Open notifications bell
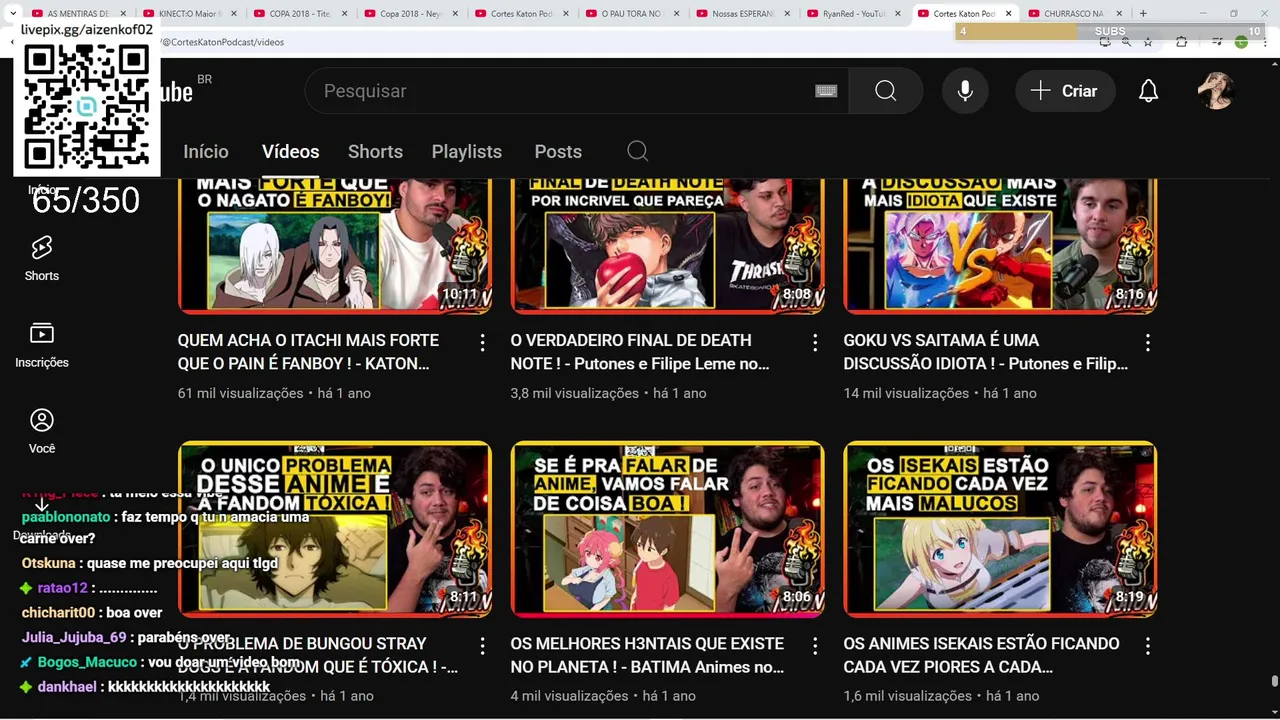Image resolution: width=1280 pixels, height=720 pixels. (1148, 91)
